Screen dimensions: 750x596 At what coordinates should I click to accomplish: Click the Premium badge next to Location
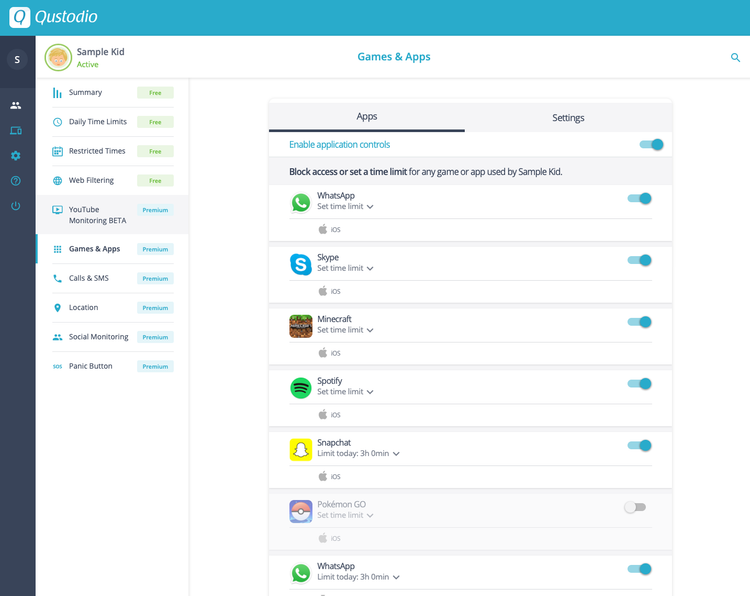pos(155,308)
